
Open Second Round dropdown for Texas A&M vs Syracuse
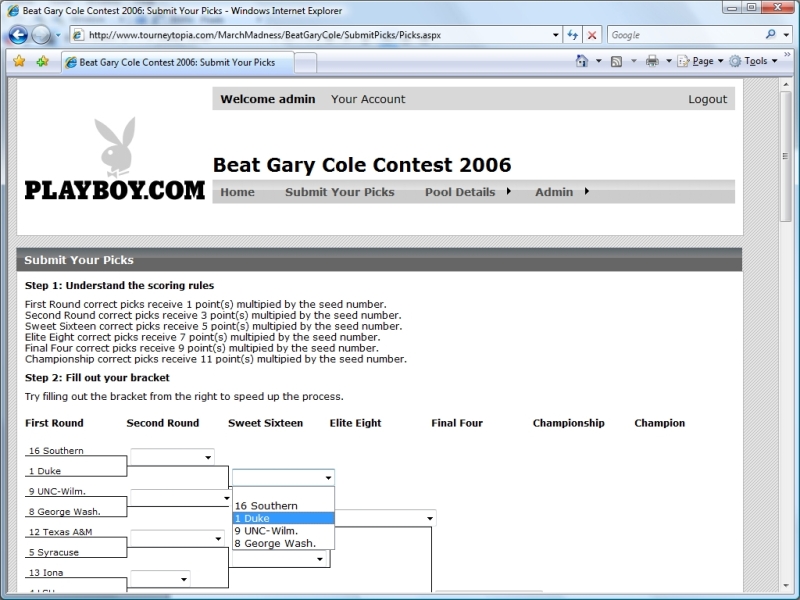(178, 538)
